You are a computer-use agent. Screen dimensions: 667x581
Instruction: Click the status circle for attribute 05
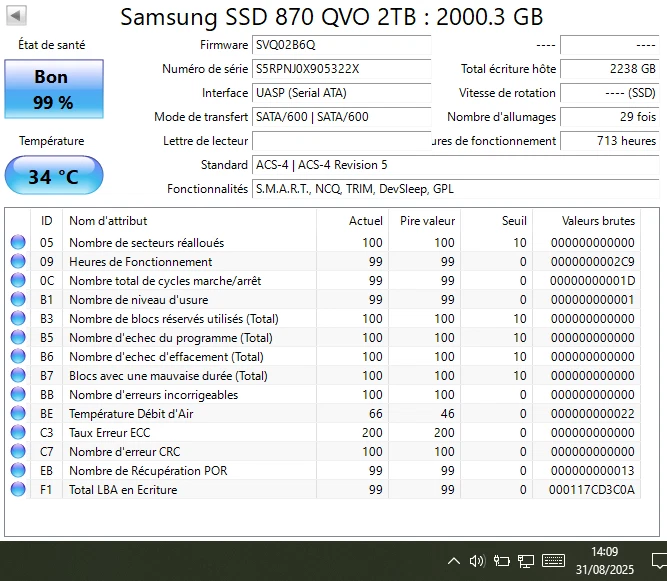click(x=18, y=242)
